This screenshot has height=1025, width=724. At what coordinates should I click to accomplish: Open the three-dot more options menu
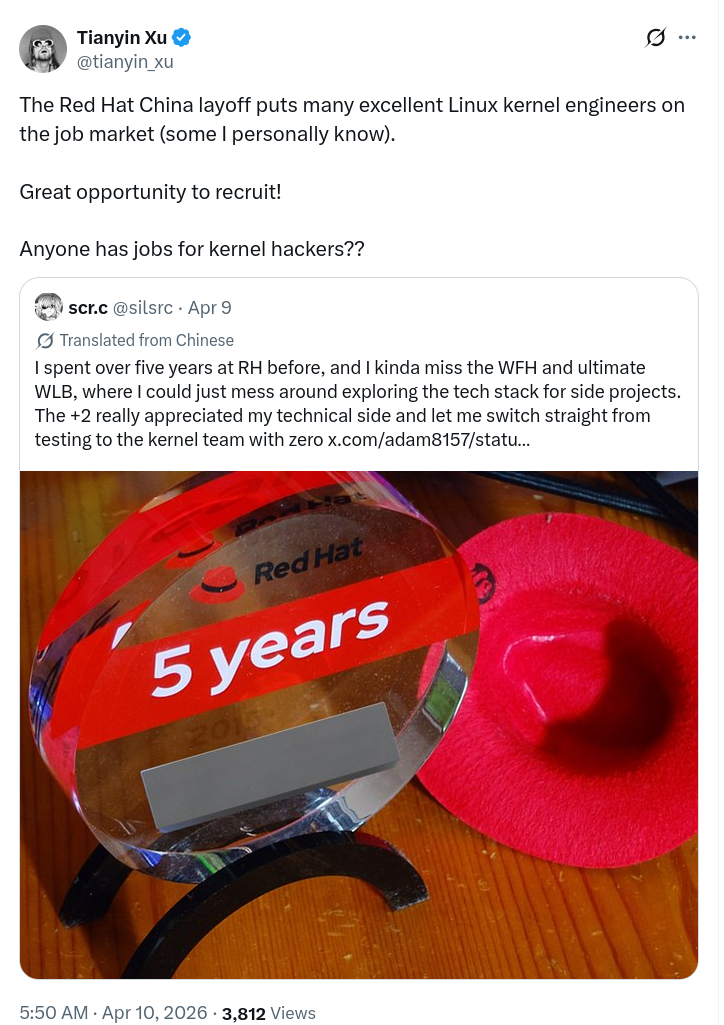click(x=687, y=38)
